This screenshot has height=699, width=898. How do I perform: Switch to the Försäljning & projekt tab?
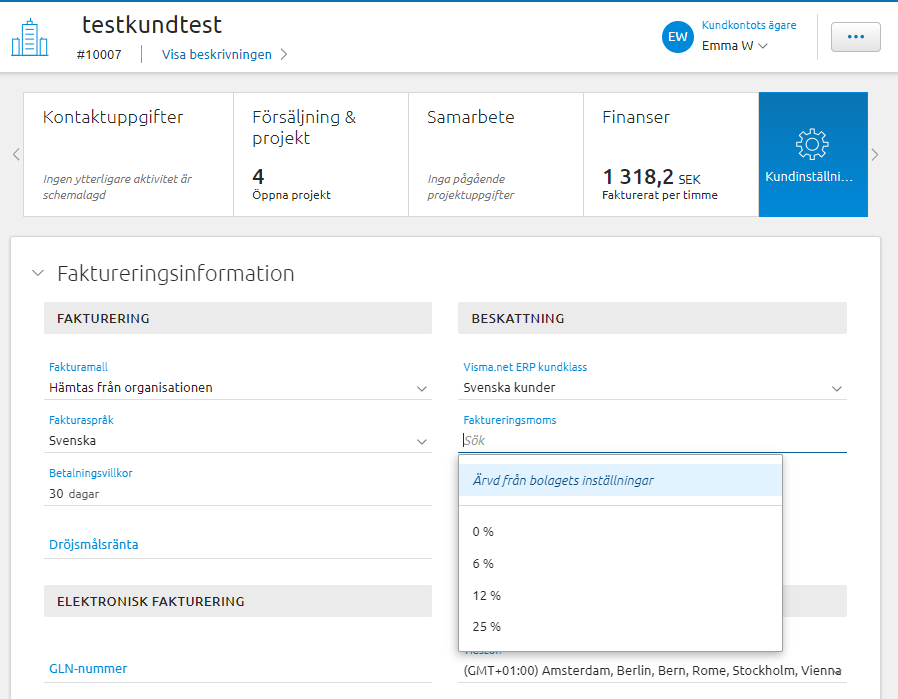coord(320,155)
